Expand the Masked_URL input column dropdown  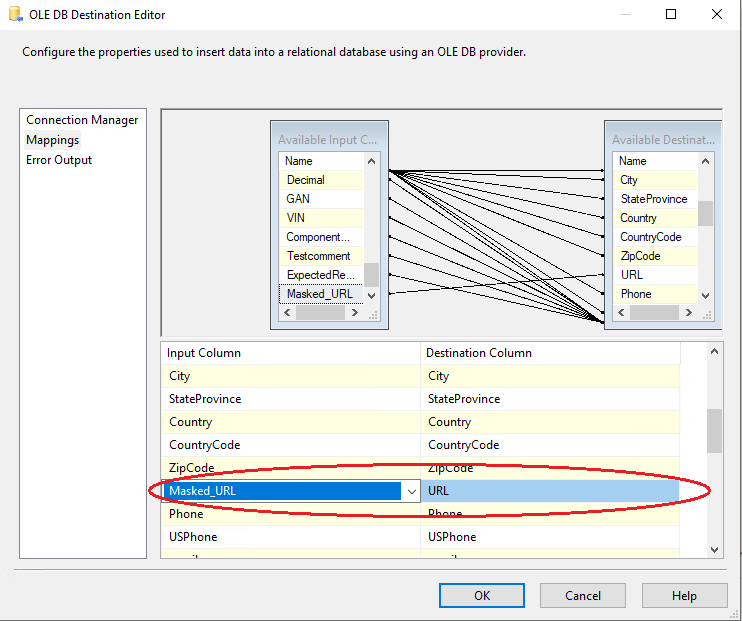point(411,491)
